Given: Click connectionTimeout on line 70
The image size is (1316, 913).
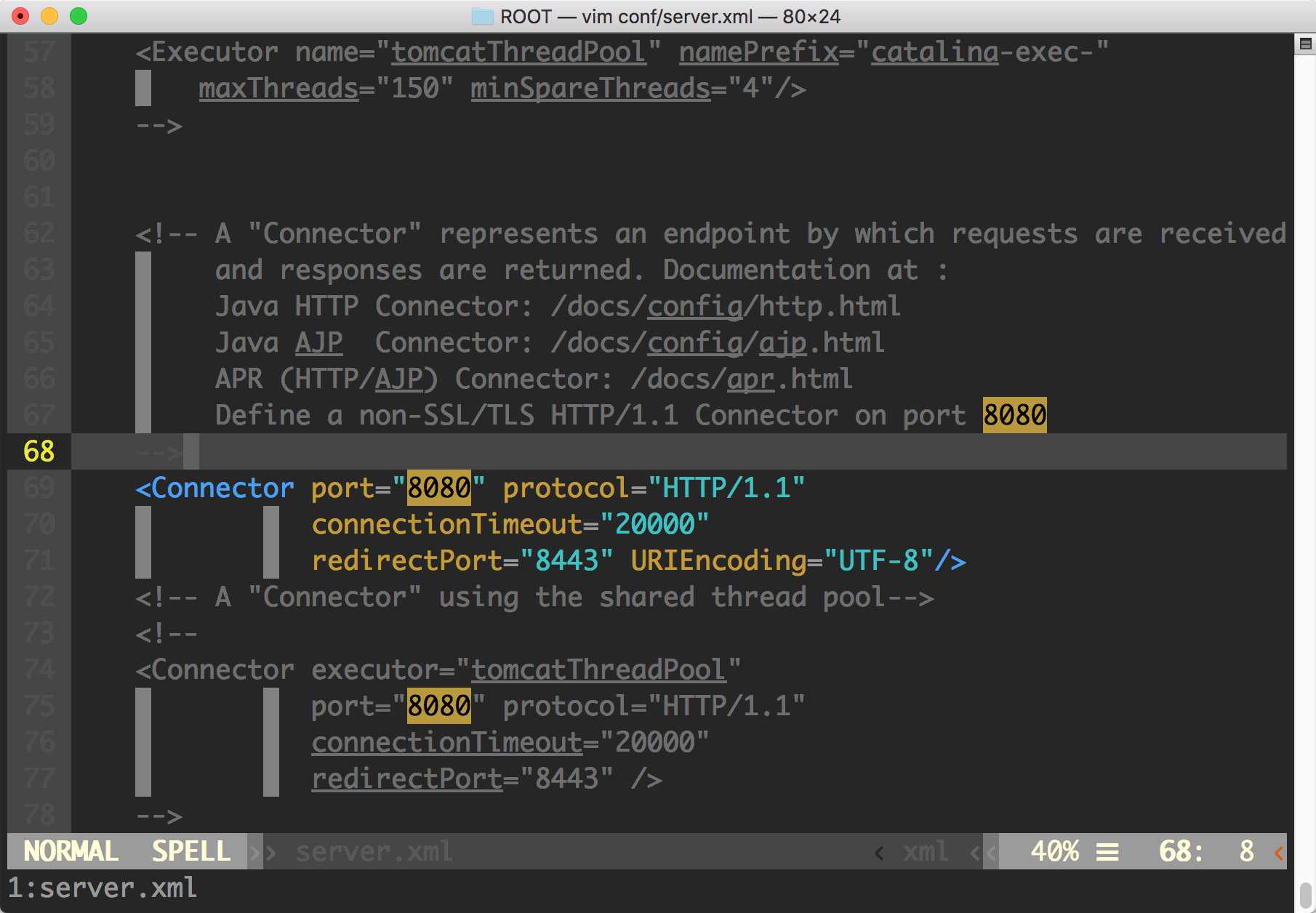Looking at the screenshot, I should (x=447, y=524).
